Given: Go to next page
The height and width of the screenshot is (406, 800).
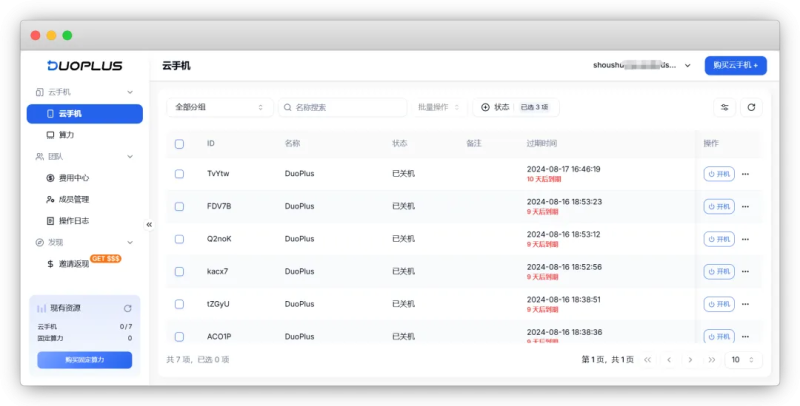Looking at the screenshot, I should (x=690, y=360).
